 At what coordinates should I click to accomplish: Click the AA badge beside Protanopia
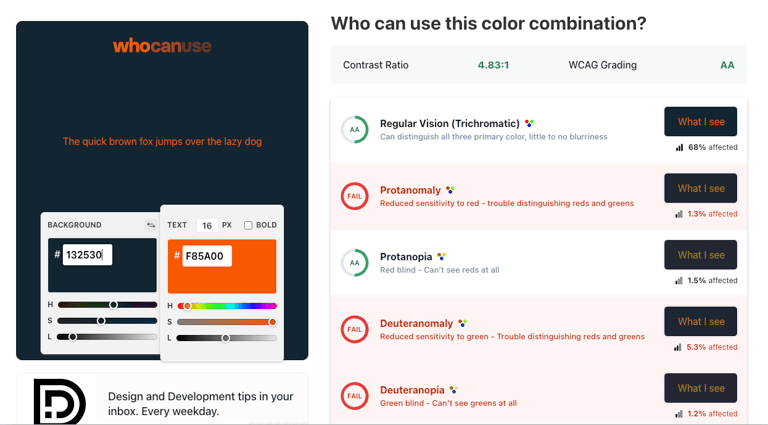(354, 263)
